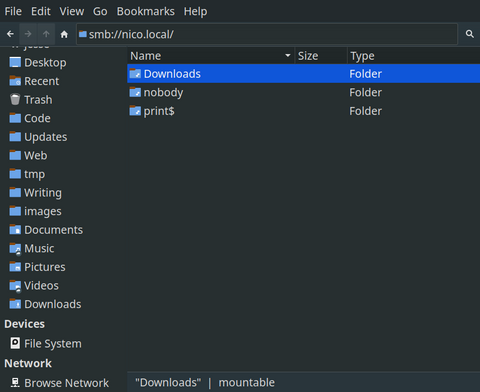The image size is (480, 392).
Task: Open the Edit menu
Action: (41, 11)
